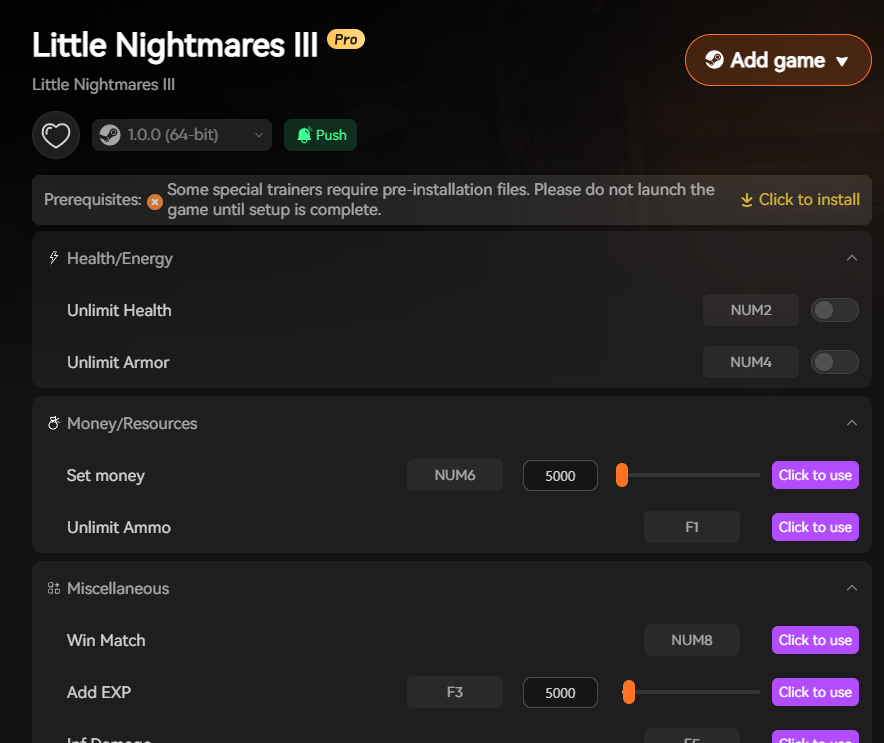Click the Set money value field 5000

coord(560,476)
